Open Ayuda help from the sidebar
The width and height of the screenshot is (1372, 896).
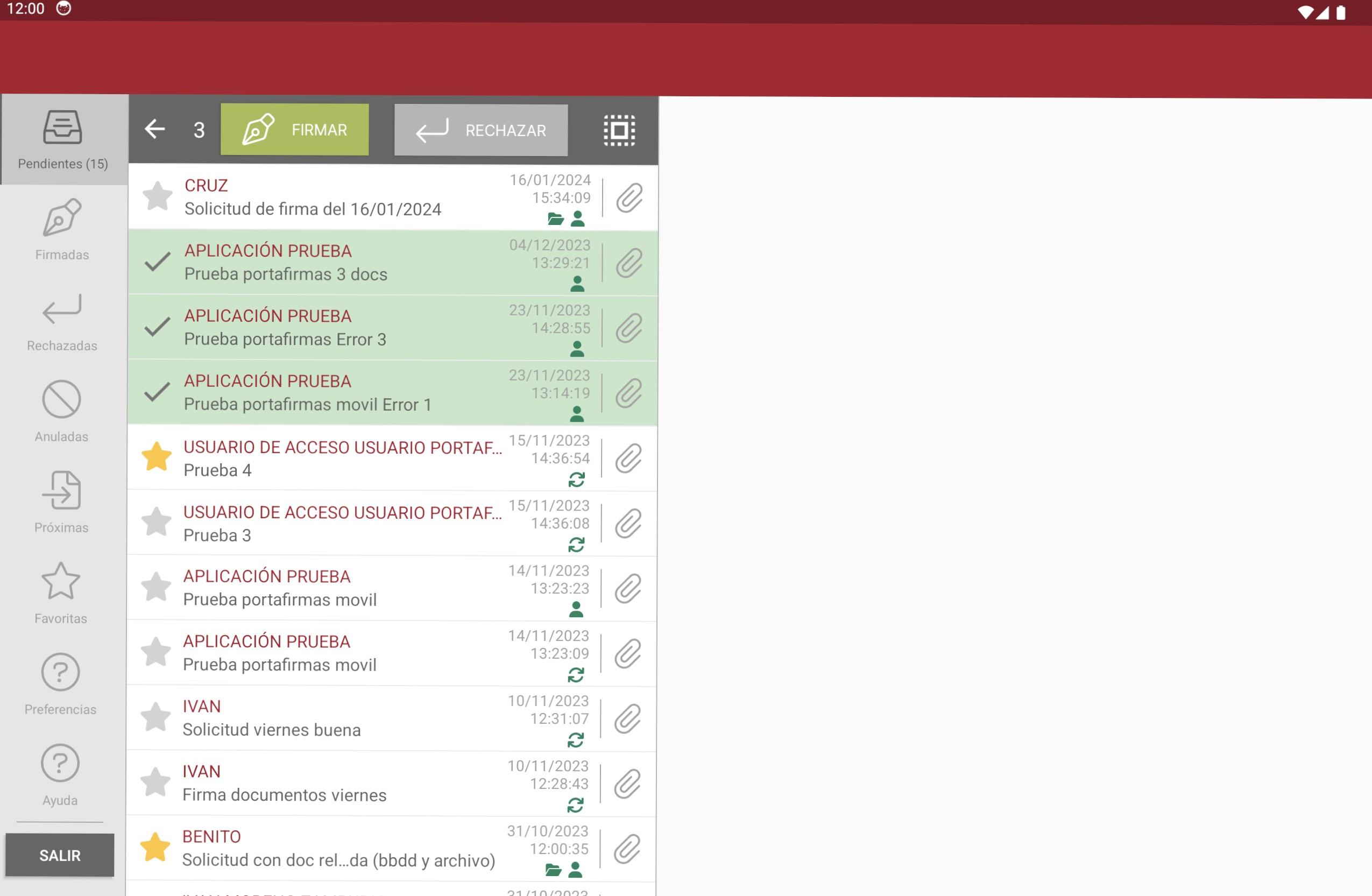click(60, 775)
